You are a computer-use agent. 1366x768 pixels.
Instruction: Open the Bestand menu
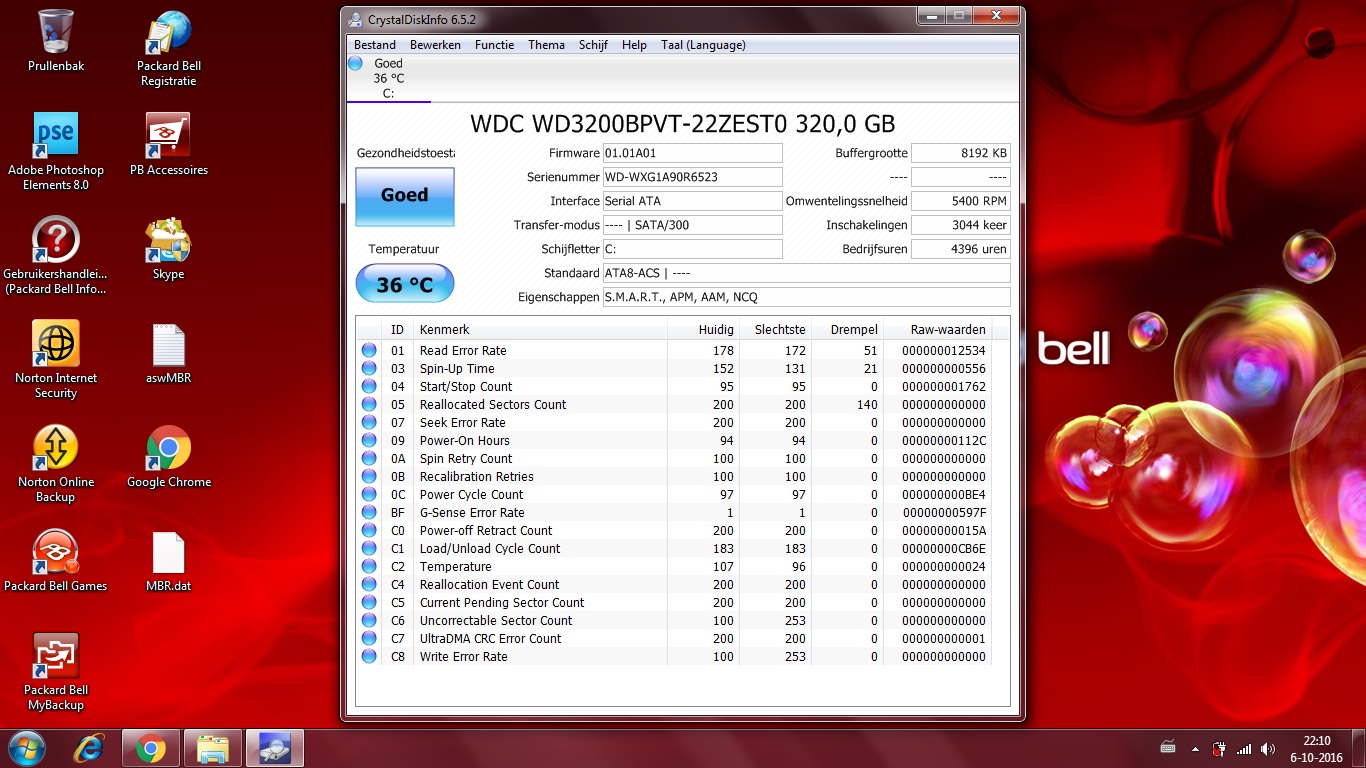[x=375, y=45]
